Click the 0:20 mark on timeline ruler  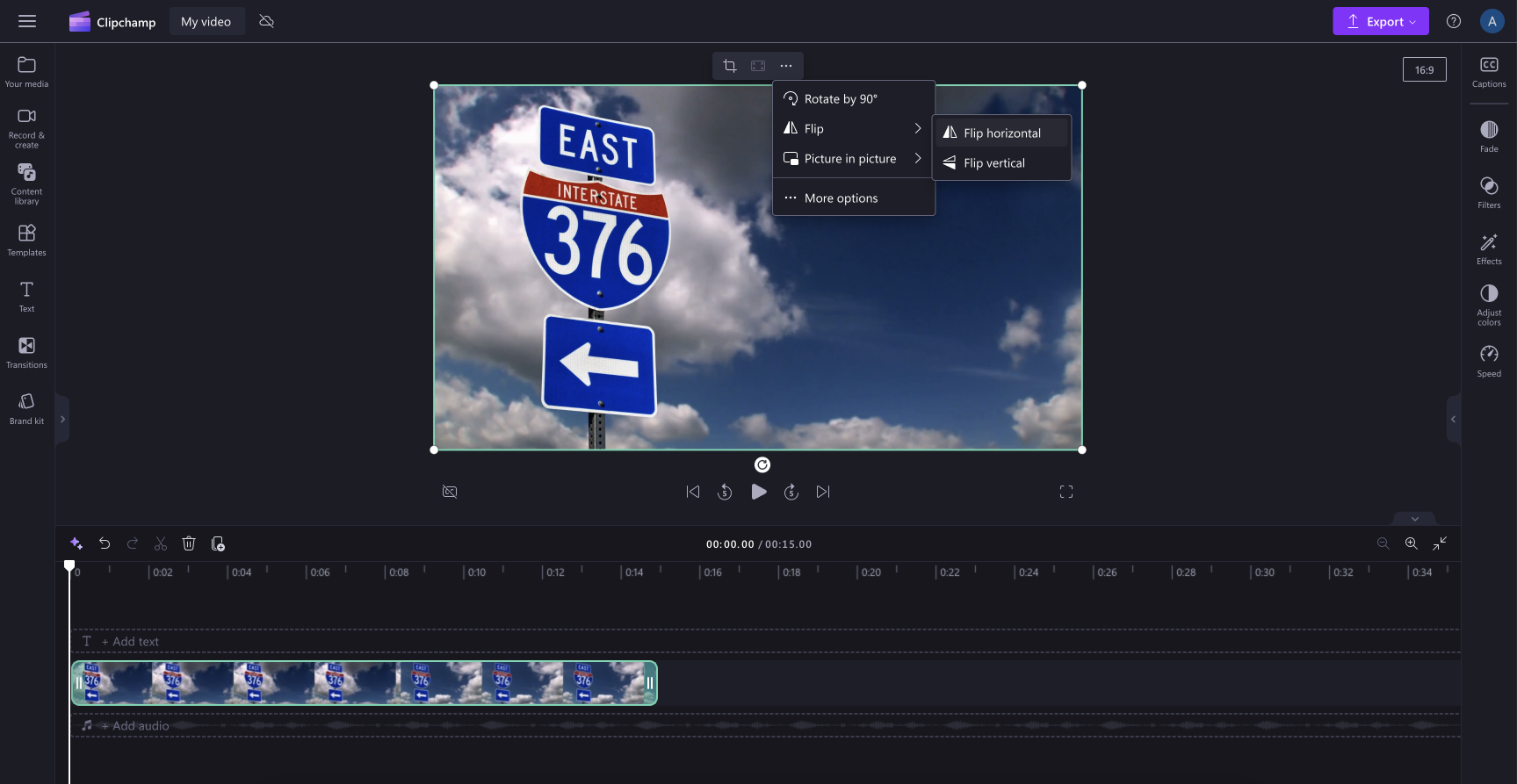click(x=870, y=572)
